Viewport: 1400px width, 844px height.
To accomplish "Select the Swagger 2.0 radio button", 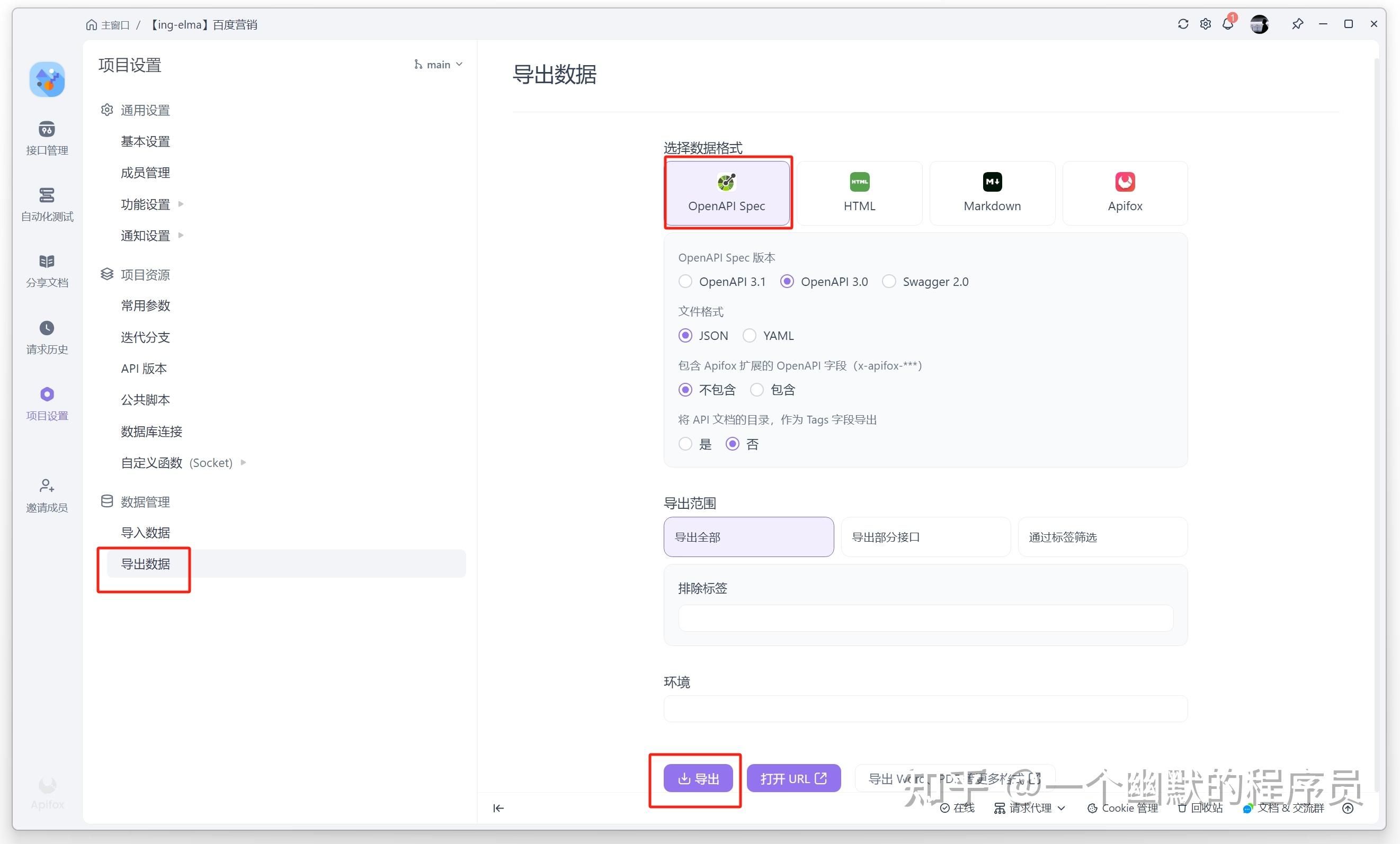I will [889, 281].
